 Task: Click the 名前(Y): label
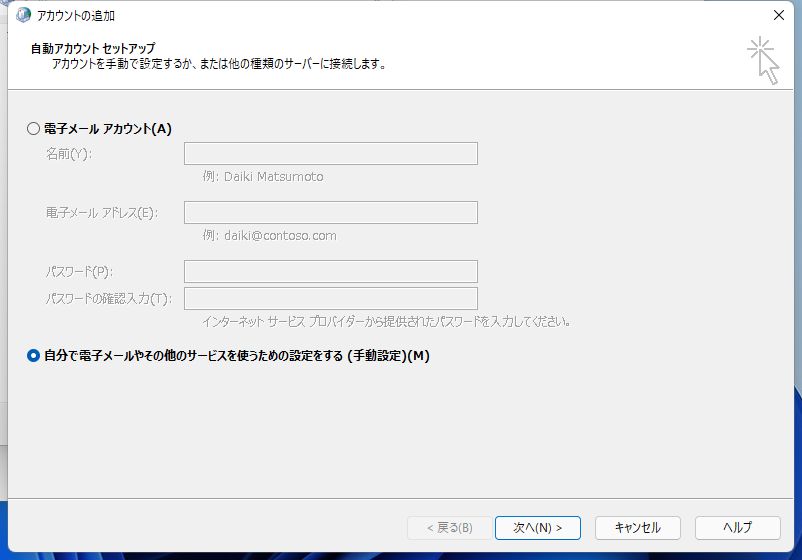coord(69,154)
